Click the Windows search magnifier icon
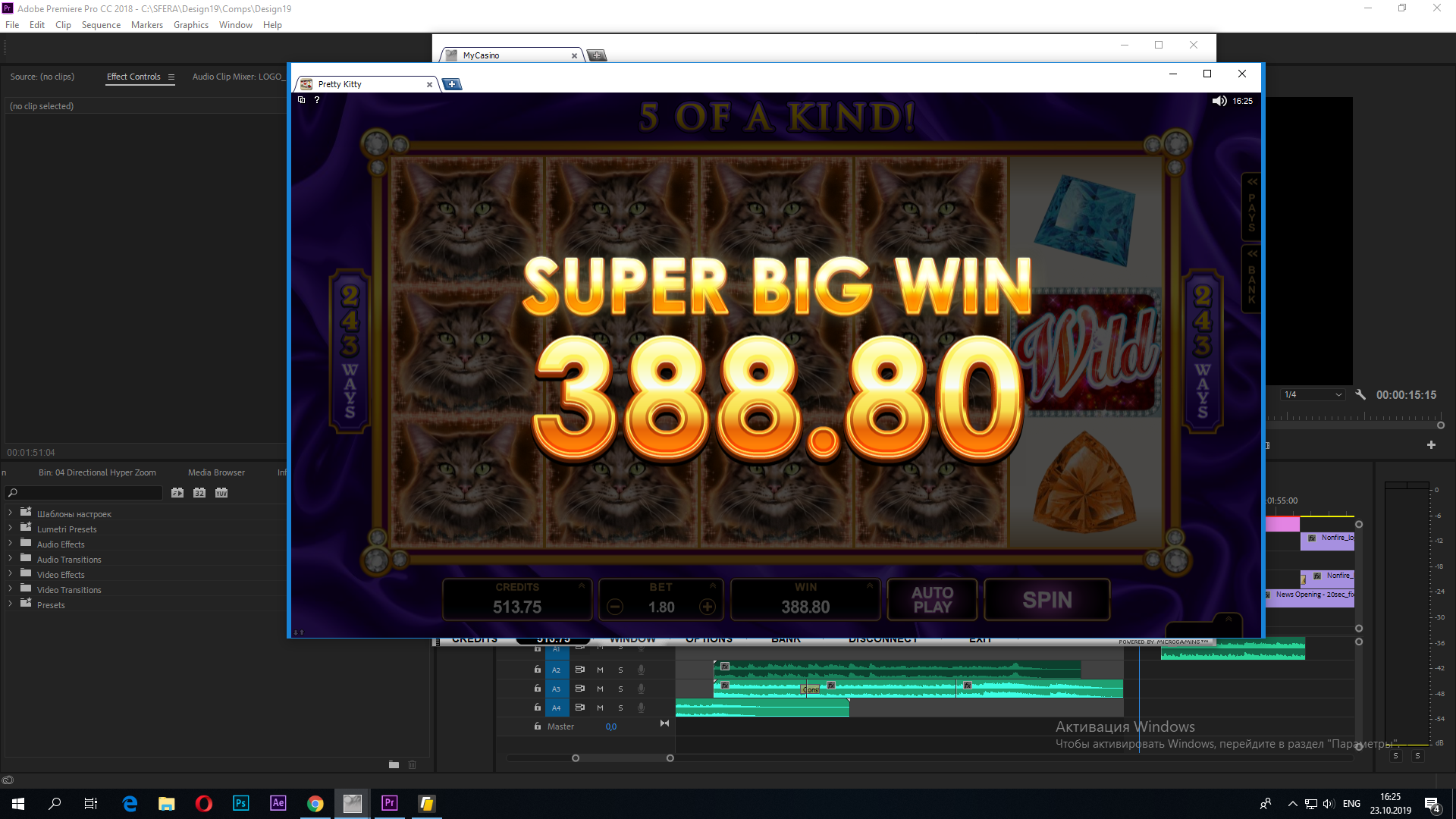This screenshot has width=1456, height=819. point(55,803)
